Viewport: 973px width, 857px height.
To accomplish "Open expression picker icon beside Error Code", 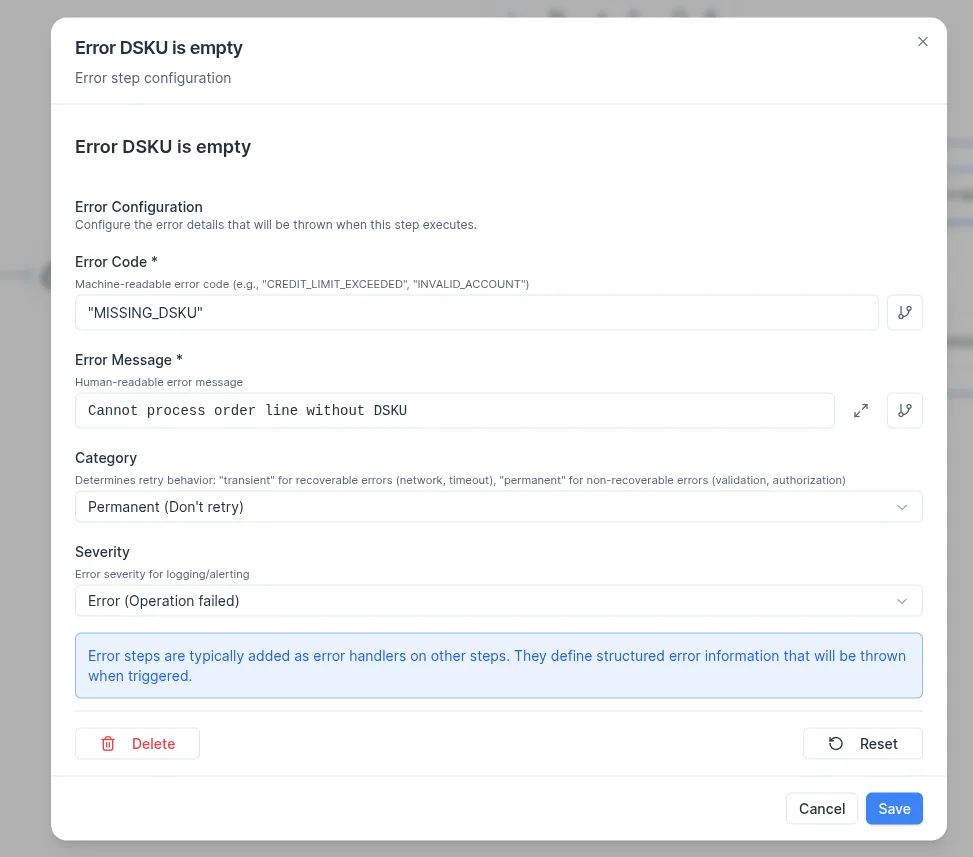I will (904, 312).
